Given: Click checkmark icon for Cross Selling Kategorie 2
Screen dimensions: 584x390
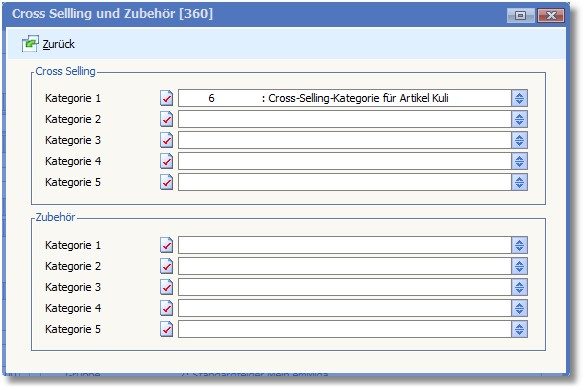Looking at the screenshot, I should click(x=166, y=119).
